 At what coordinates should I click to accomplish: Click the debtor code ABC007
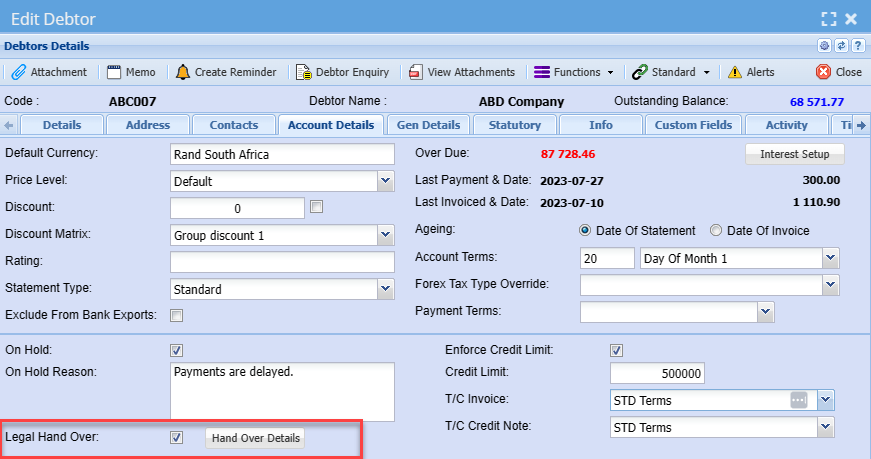tap(132, 102)
